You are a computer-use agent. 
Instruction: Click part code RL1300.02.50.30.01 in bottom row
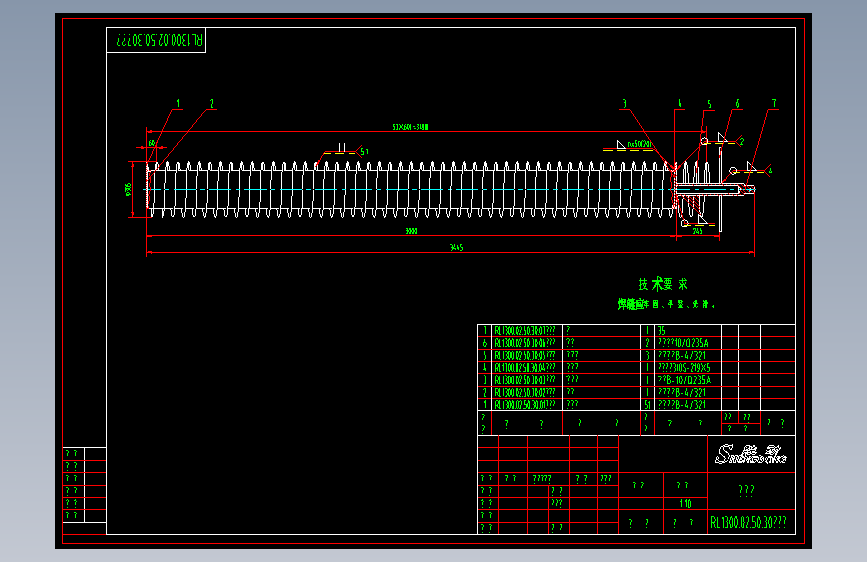pos(525,405)
